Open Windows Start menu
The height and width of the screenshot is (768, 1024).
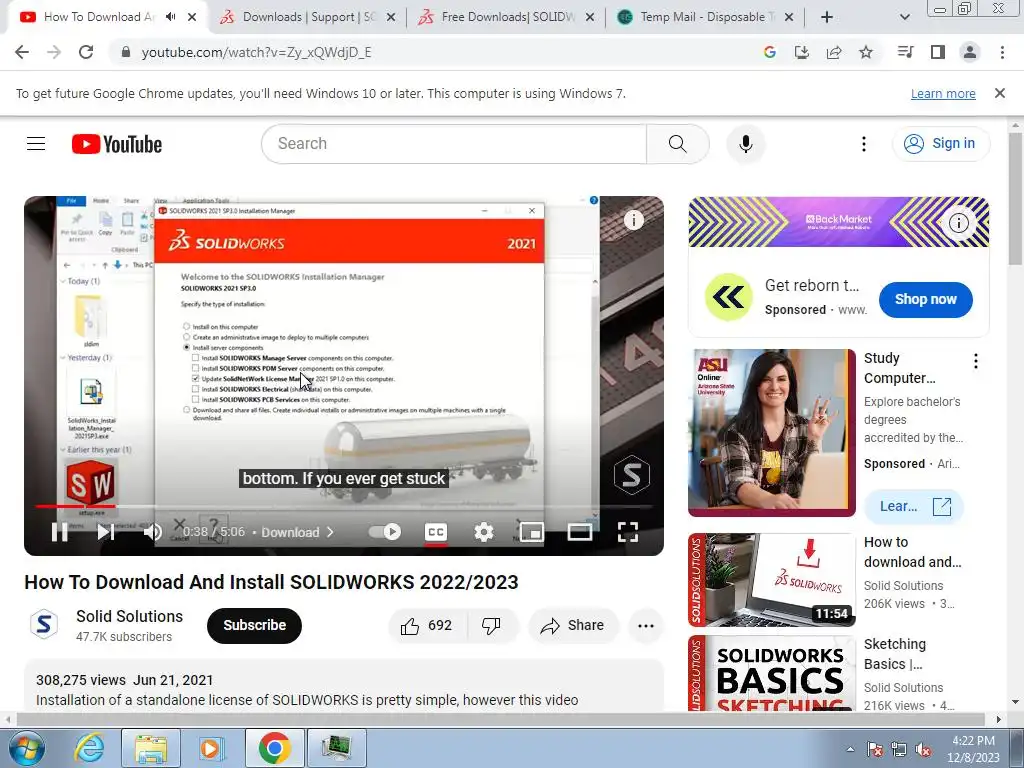(27, 748)
